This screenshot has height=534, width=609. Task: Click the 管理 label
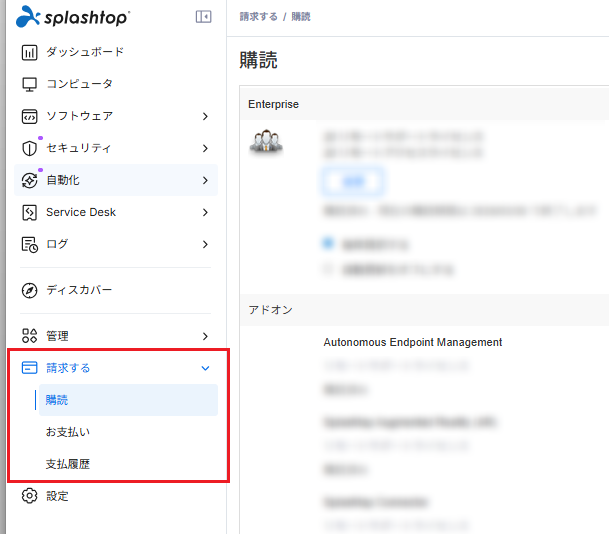pyautogui.click(x=57, y=336)
